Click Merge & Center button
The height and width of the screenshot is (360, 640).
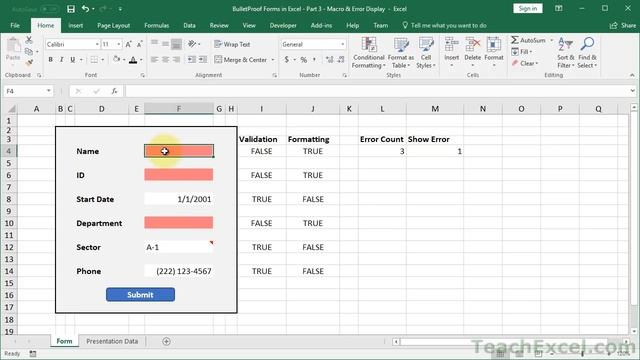coord(241,60)
